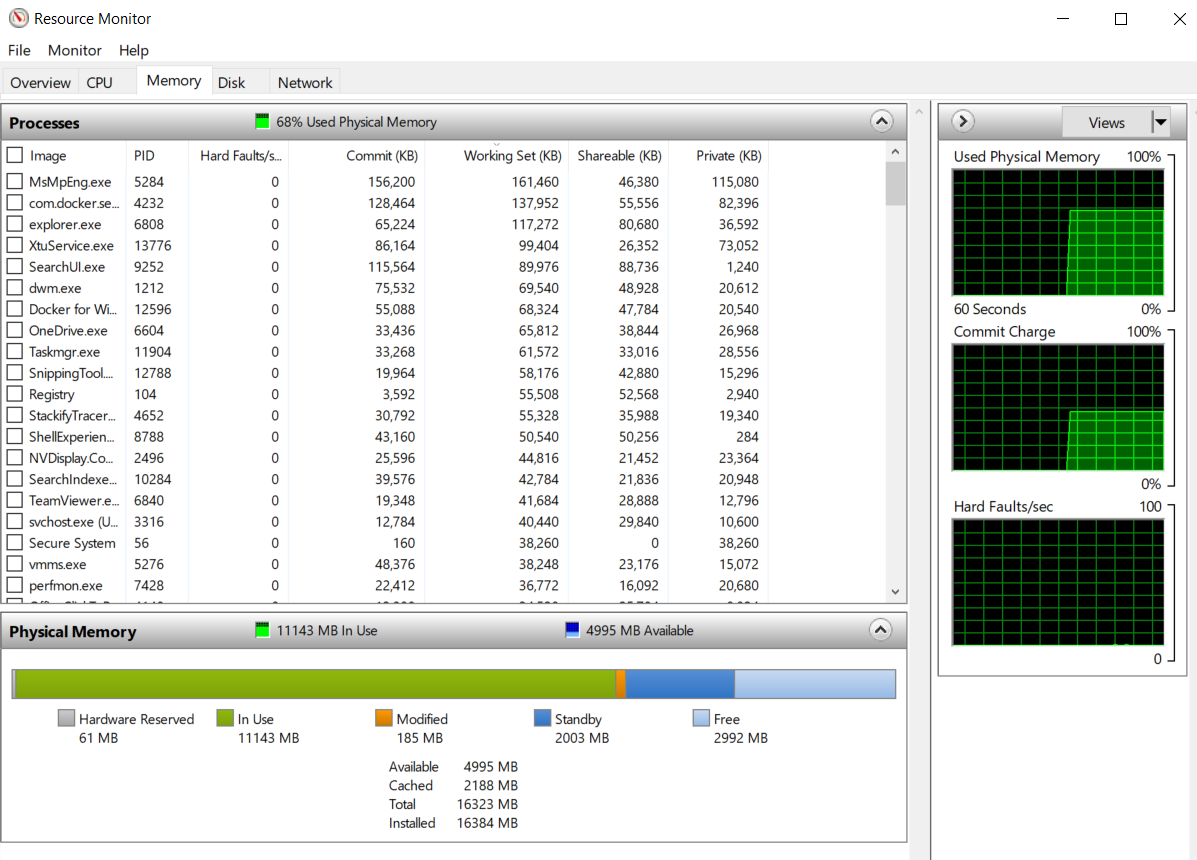1197x860 pixels.
Task: Click the '68% Used Physical Memory' header text
Action: click(x=357, y=122)
